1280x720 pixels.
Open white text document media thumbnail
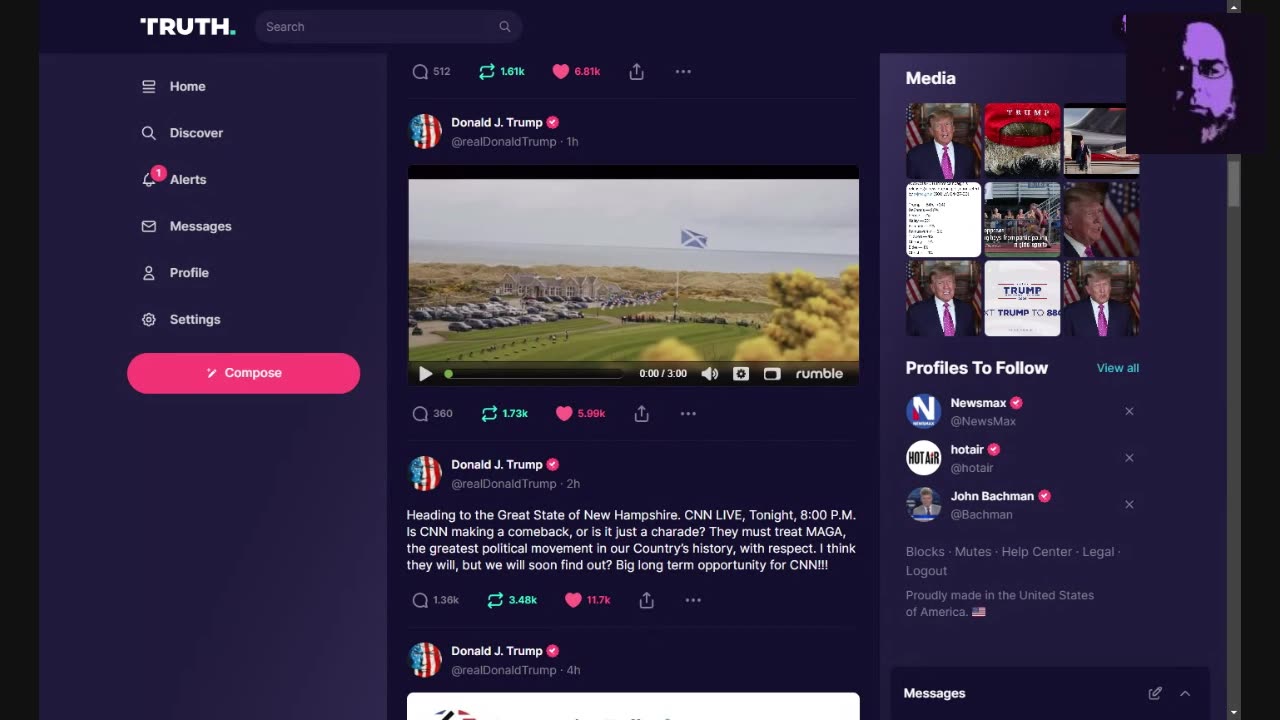tap(943, 220)
